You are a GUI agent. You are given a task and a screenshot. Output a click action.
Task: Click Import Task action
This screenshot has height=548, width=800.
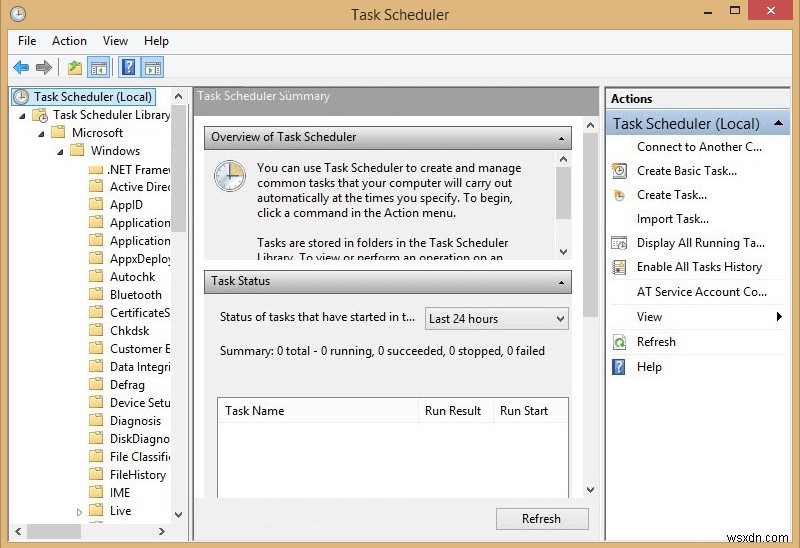(x=672, y=219)
